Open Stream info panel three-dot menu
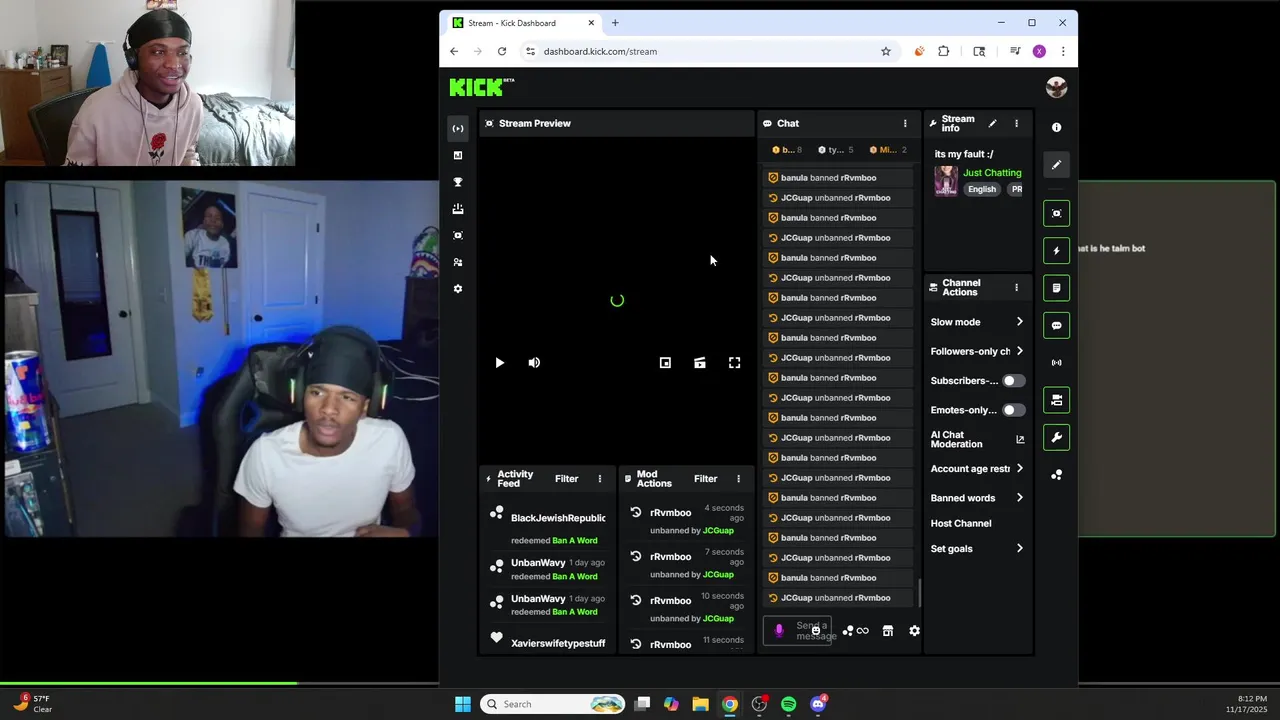The image size is (1280, 720). click(x=1016, y=124)
